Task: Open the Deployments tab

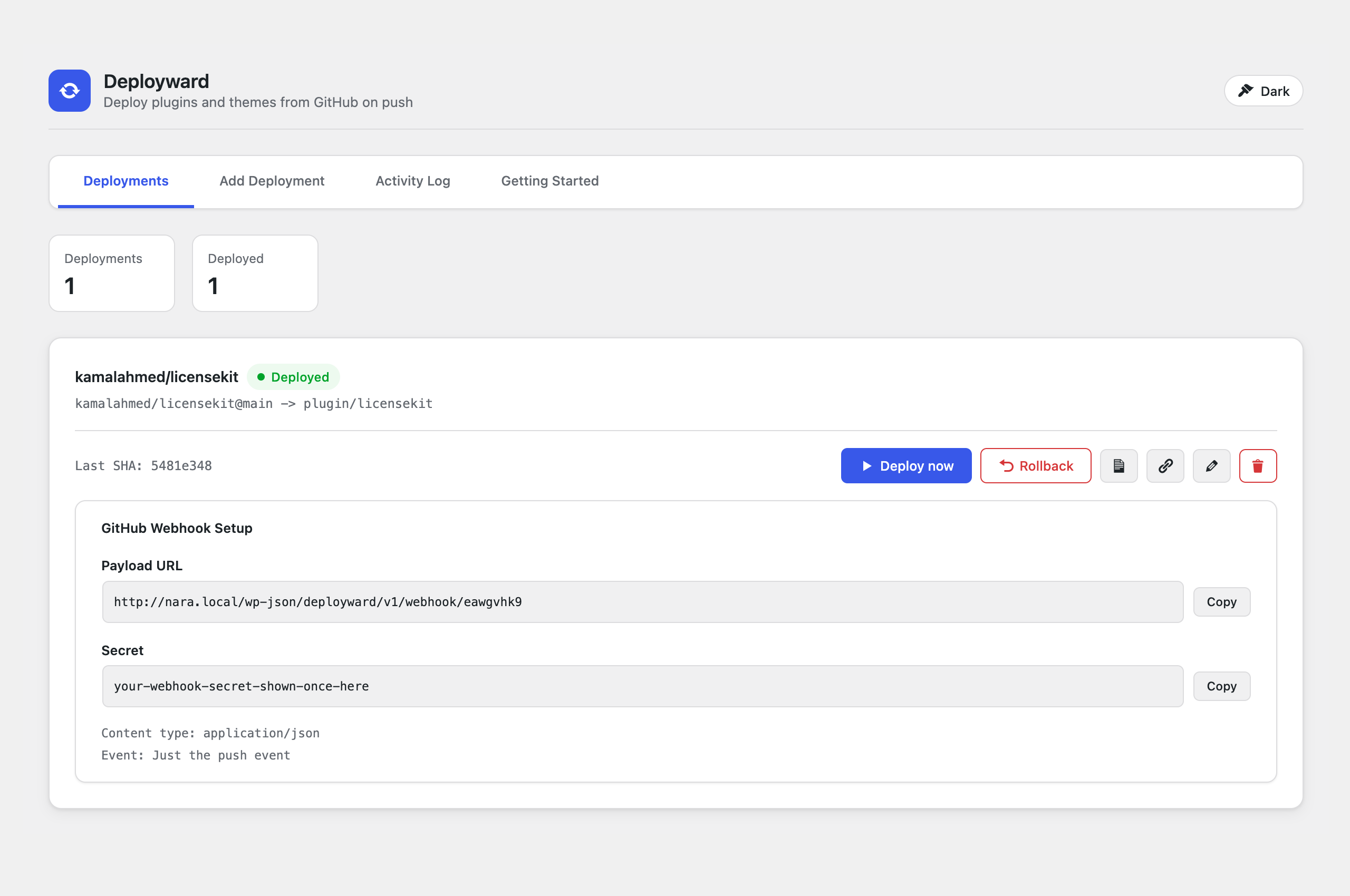Action: pos(126,181)
